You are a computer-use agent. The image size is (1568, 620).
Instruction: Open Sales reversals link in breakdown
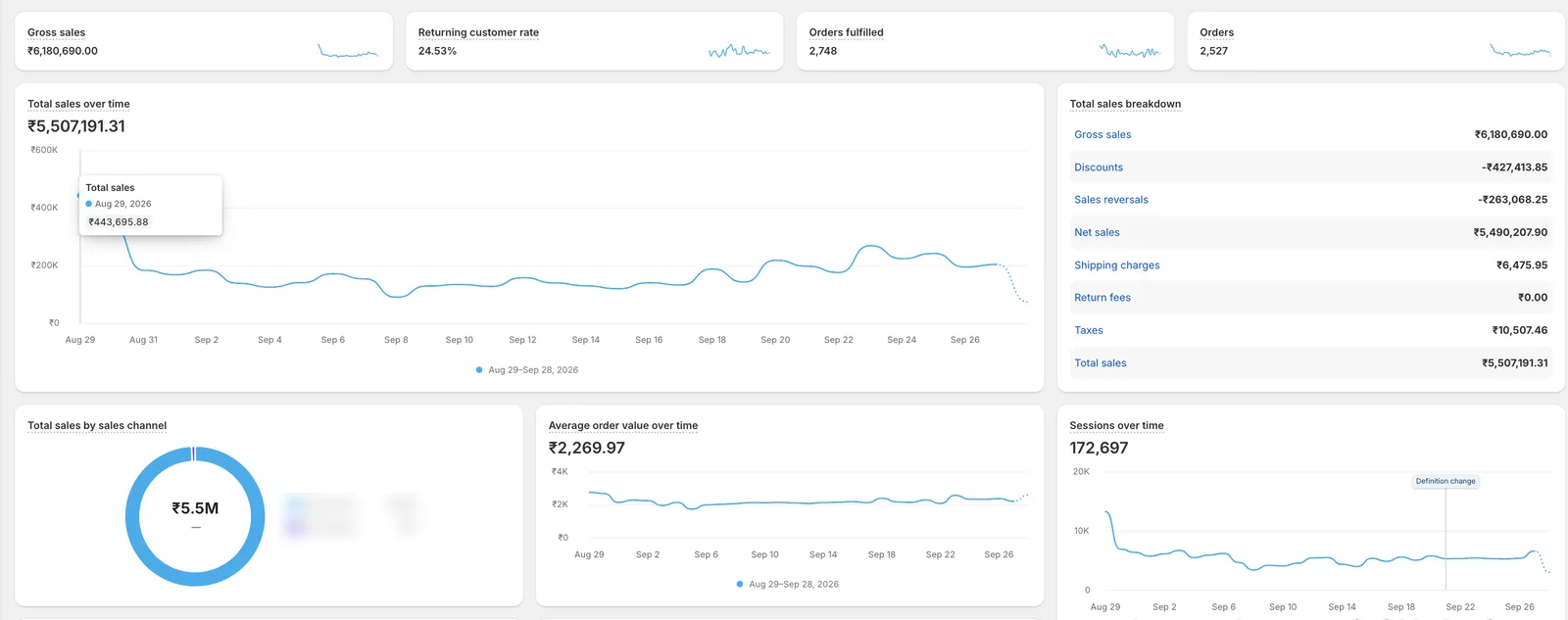pyautogui.click(x=1111, y=200)
